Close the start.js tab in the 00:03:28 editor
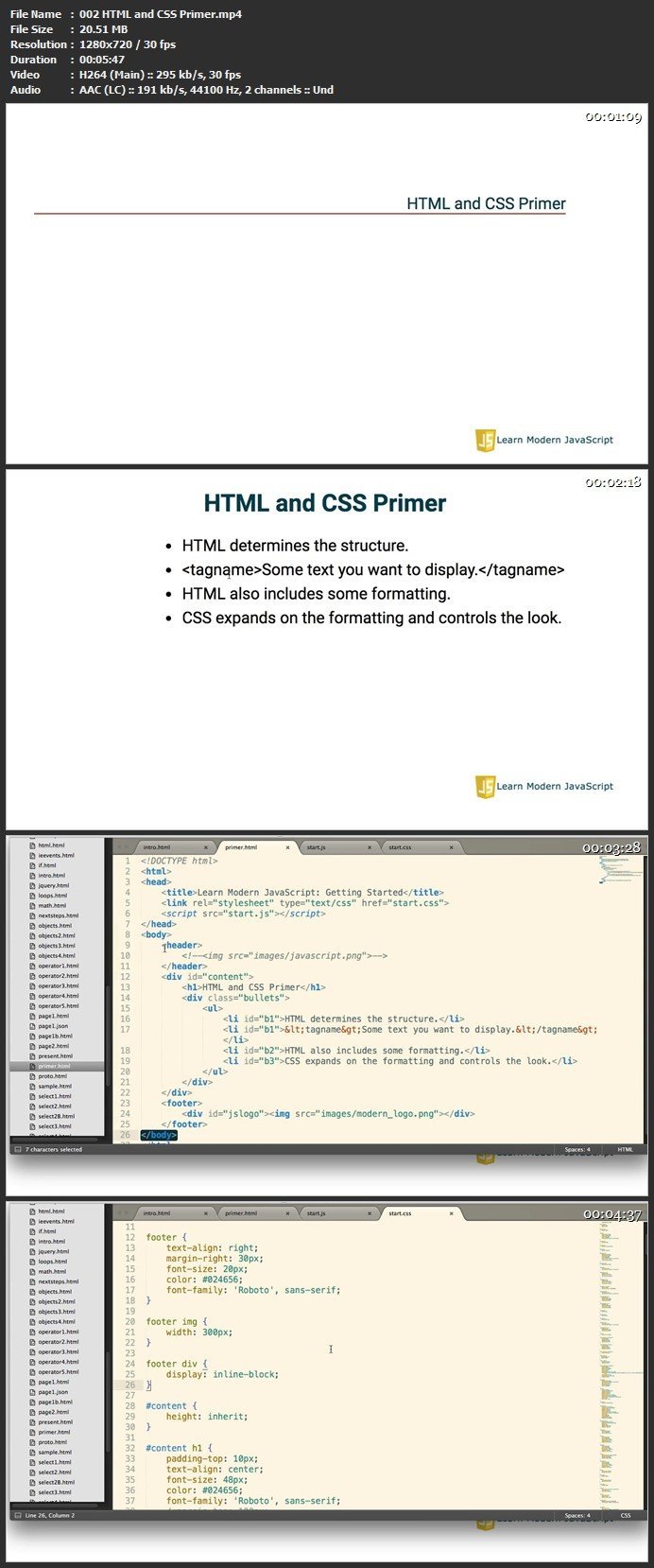 click(x=369, y=847)
